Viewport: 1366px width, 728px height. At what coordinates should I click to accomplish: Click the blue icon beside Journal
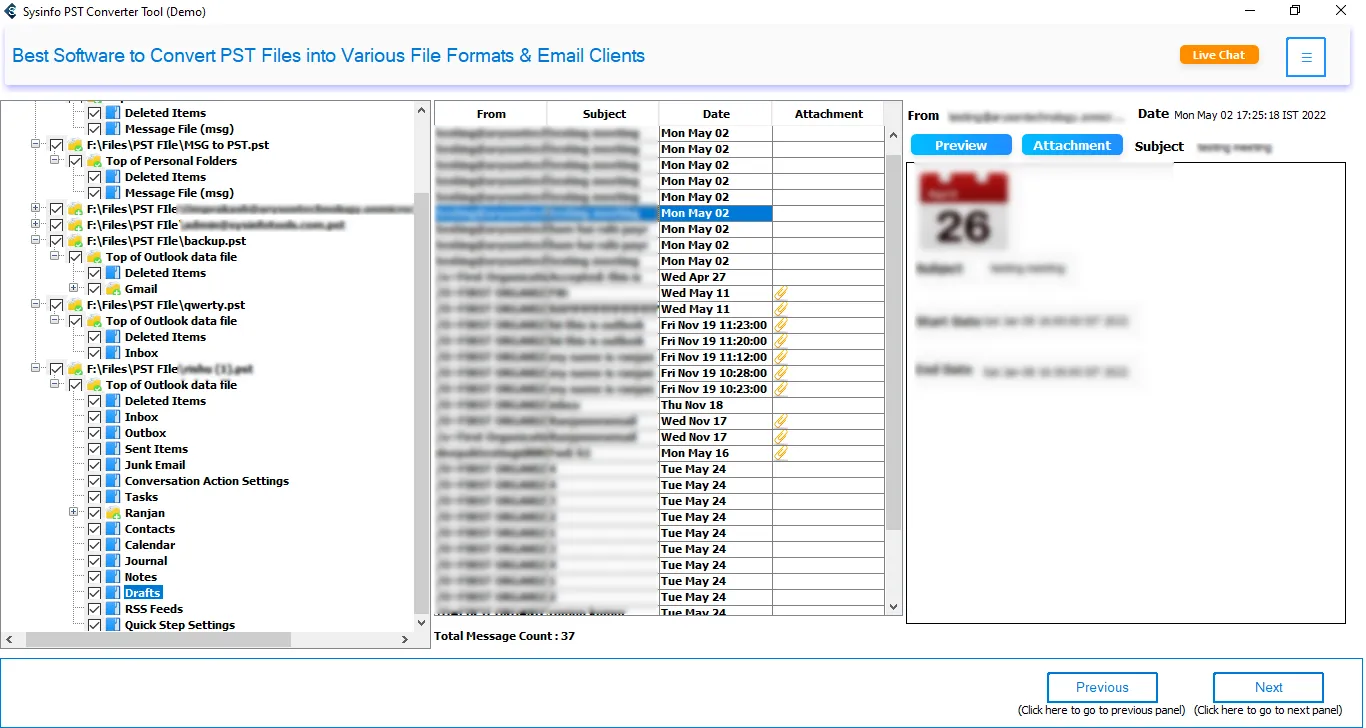coord(113,561)
